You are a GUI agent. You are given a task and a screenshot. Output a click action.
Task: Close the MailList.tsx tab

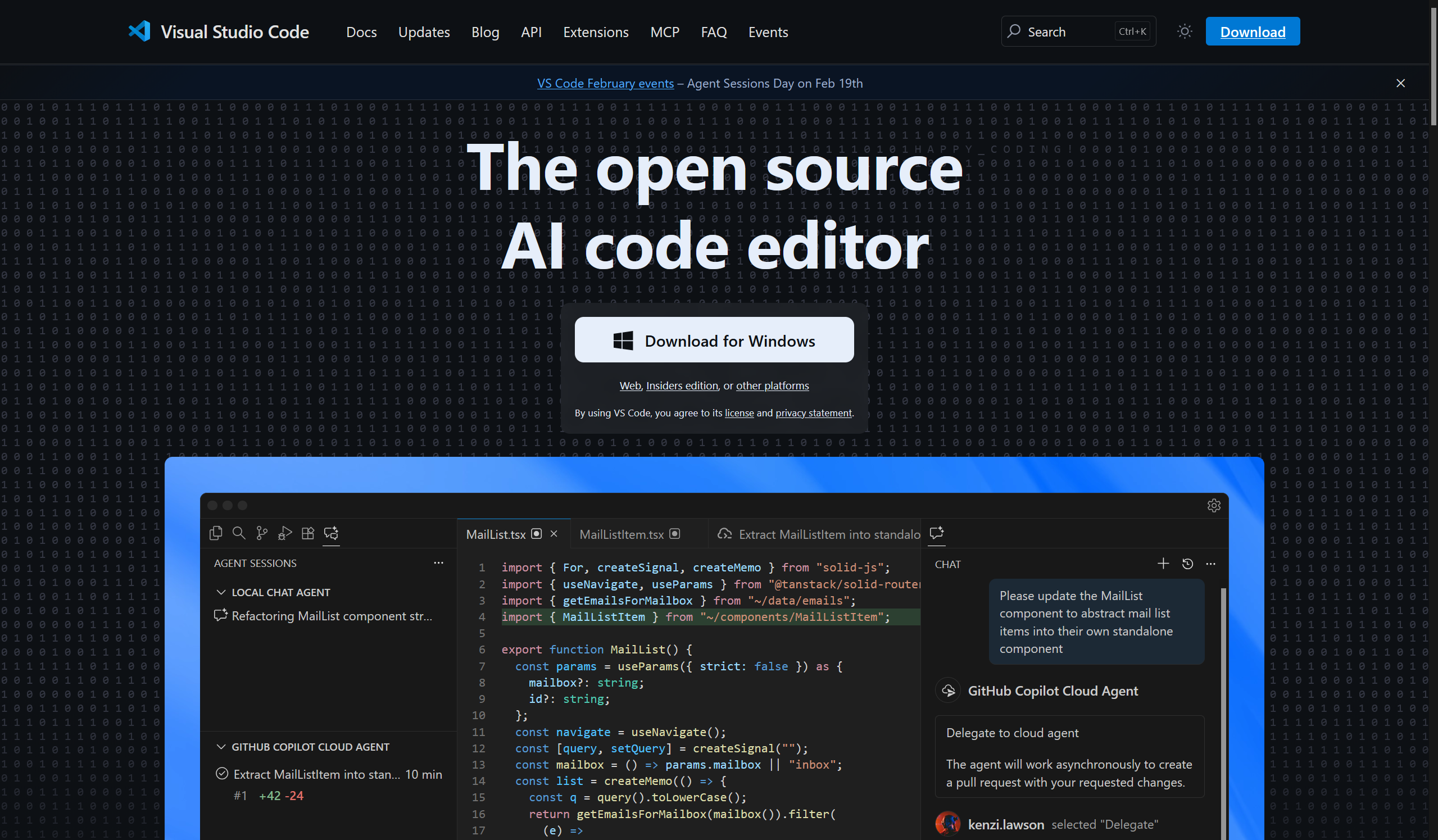pos(554,534)
